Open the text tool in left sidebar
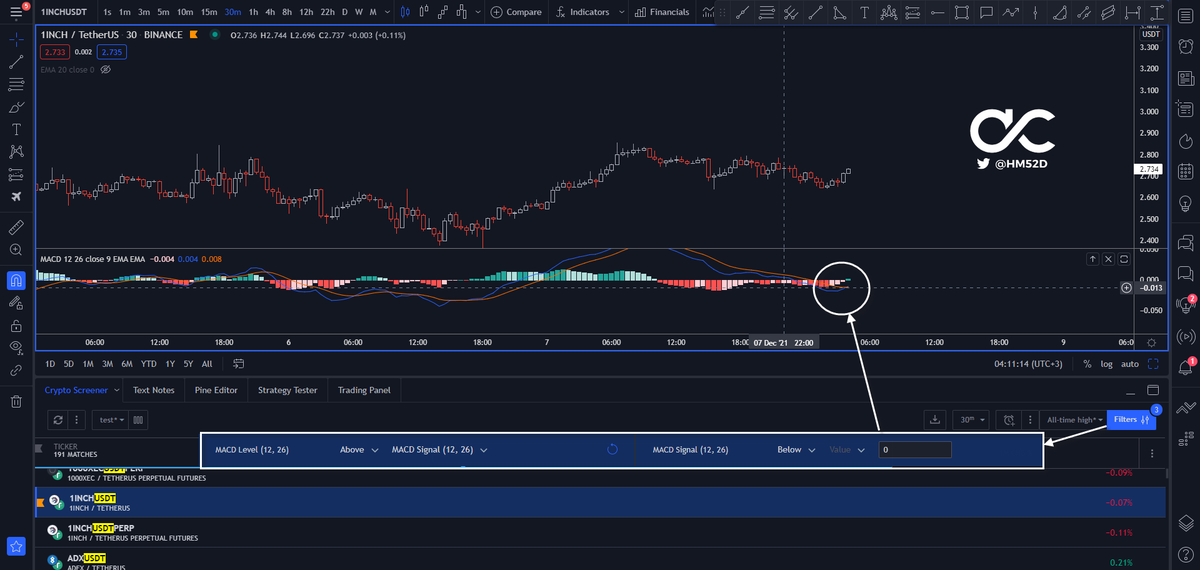The width and height of the screenshot is (1200, 570). click(x=16, y=129)
